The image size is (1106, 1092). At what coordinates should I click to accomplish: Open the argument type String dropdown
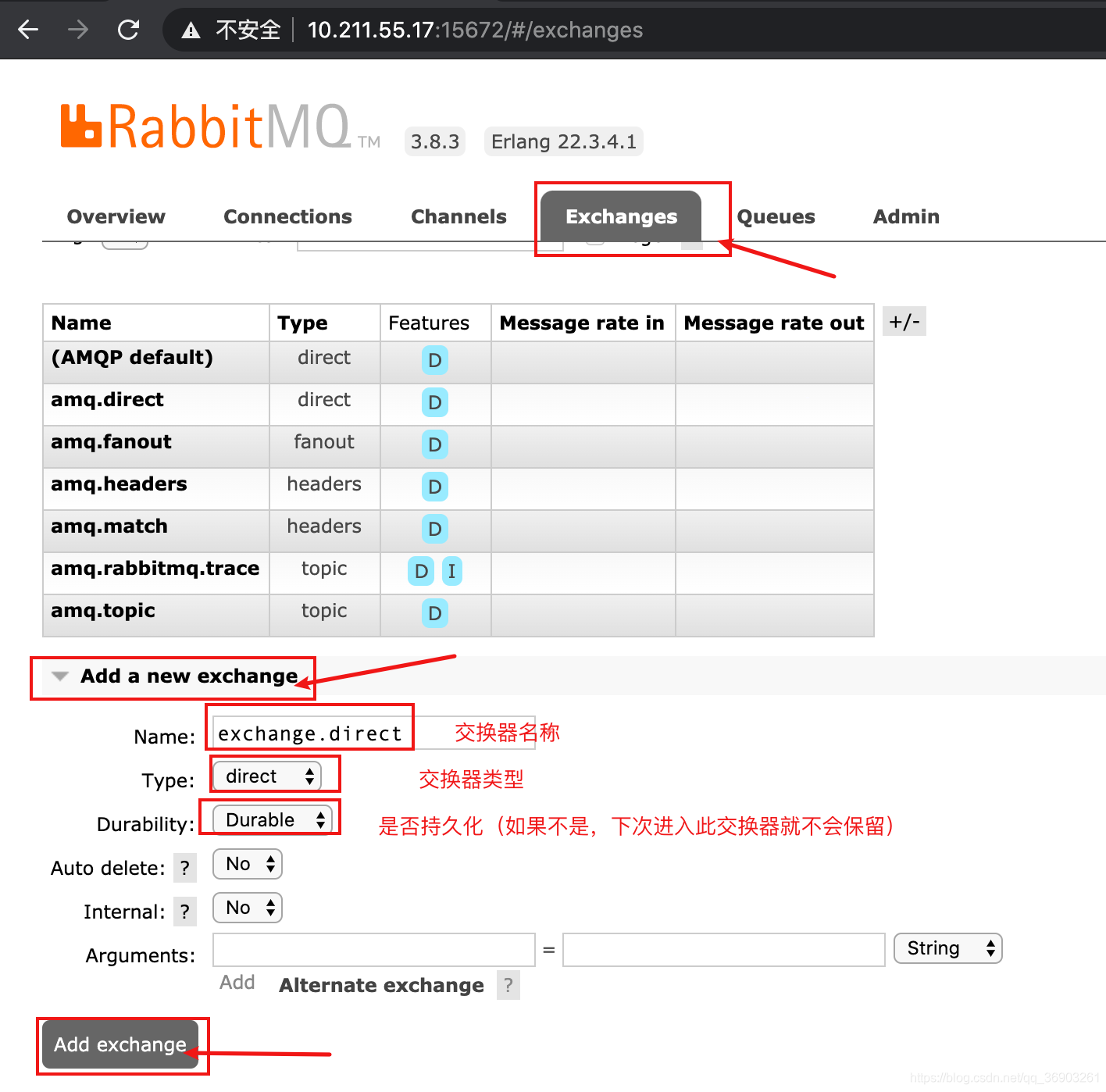947,948
